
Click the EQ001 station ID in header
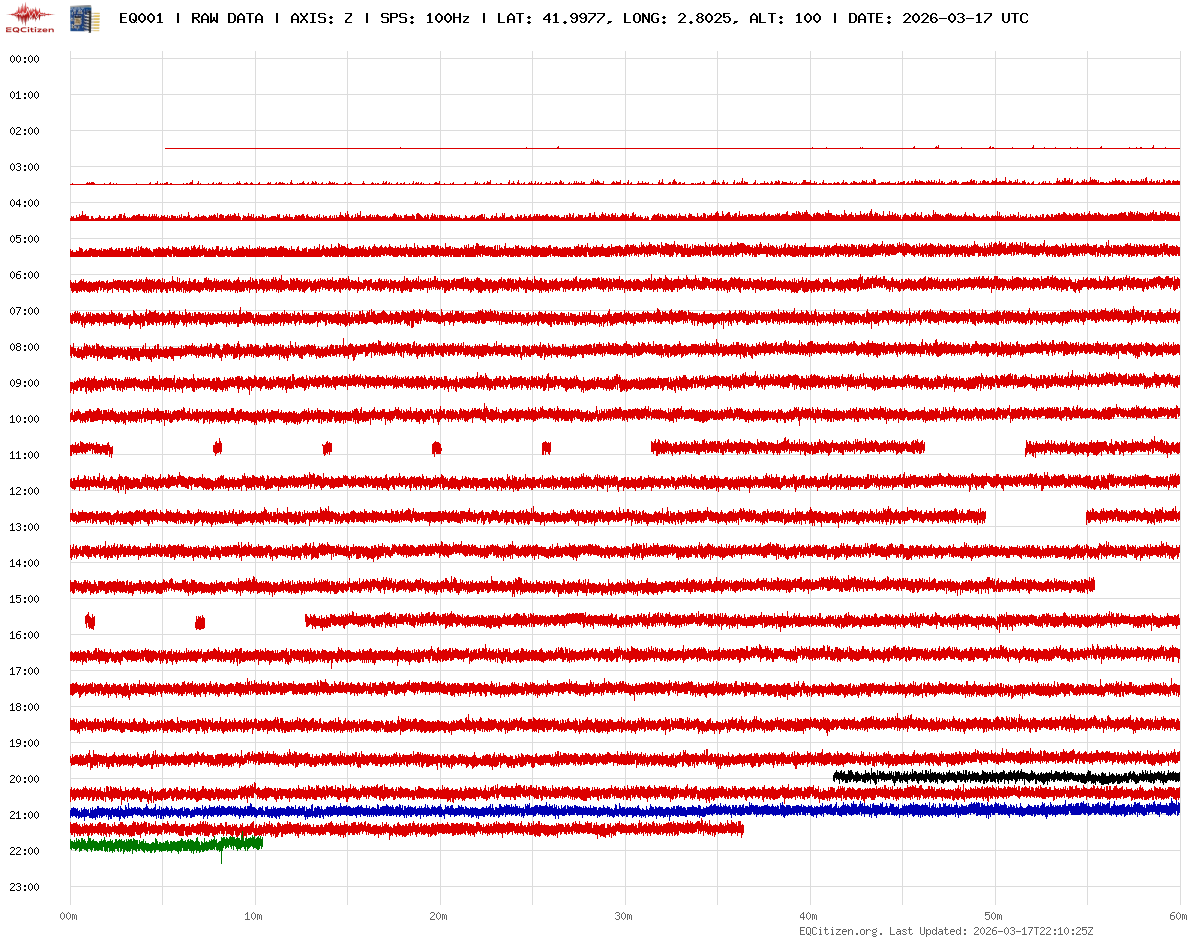point(140,18)
